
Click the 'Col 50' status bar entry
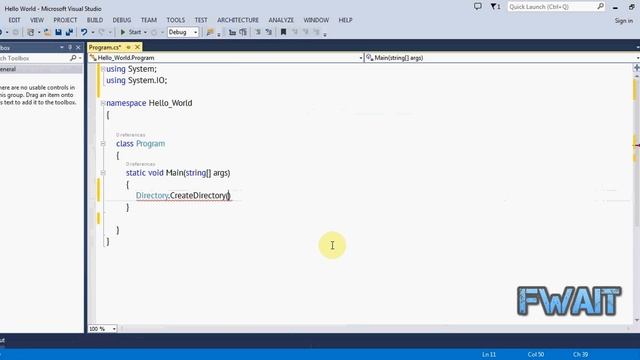[x=536, y=354]
